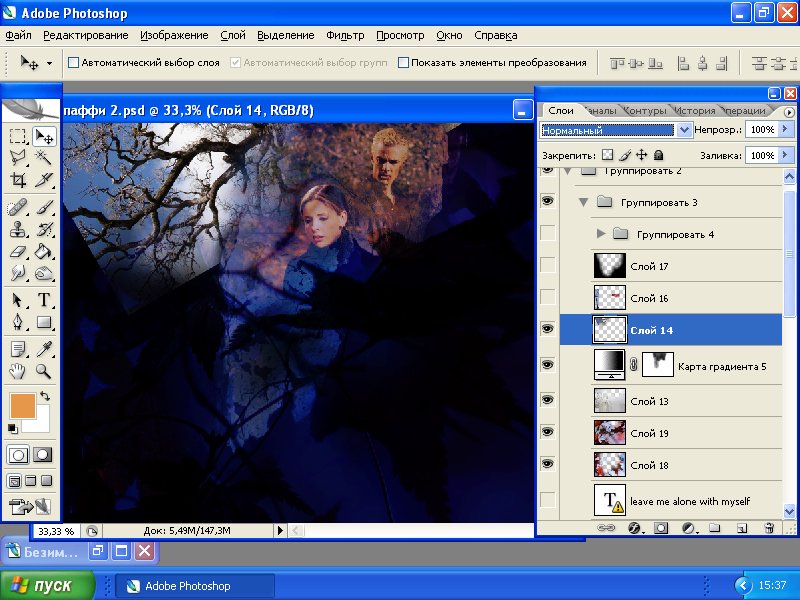Select the Clone Stamp tool
The image size is (800, 600).
point(18,229)
